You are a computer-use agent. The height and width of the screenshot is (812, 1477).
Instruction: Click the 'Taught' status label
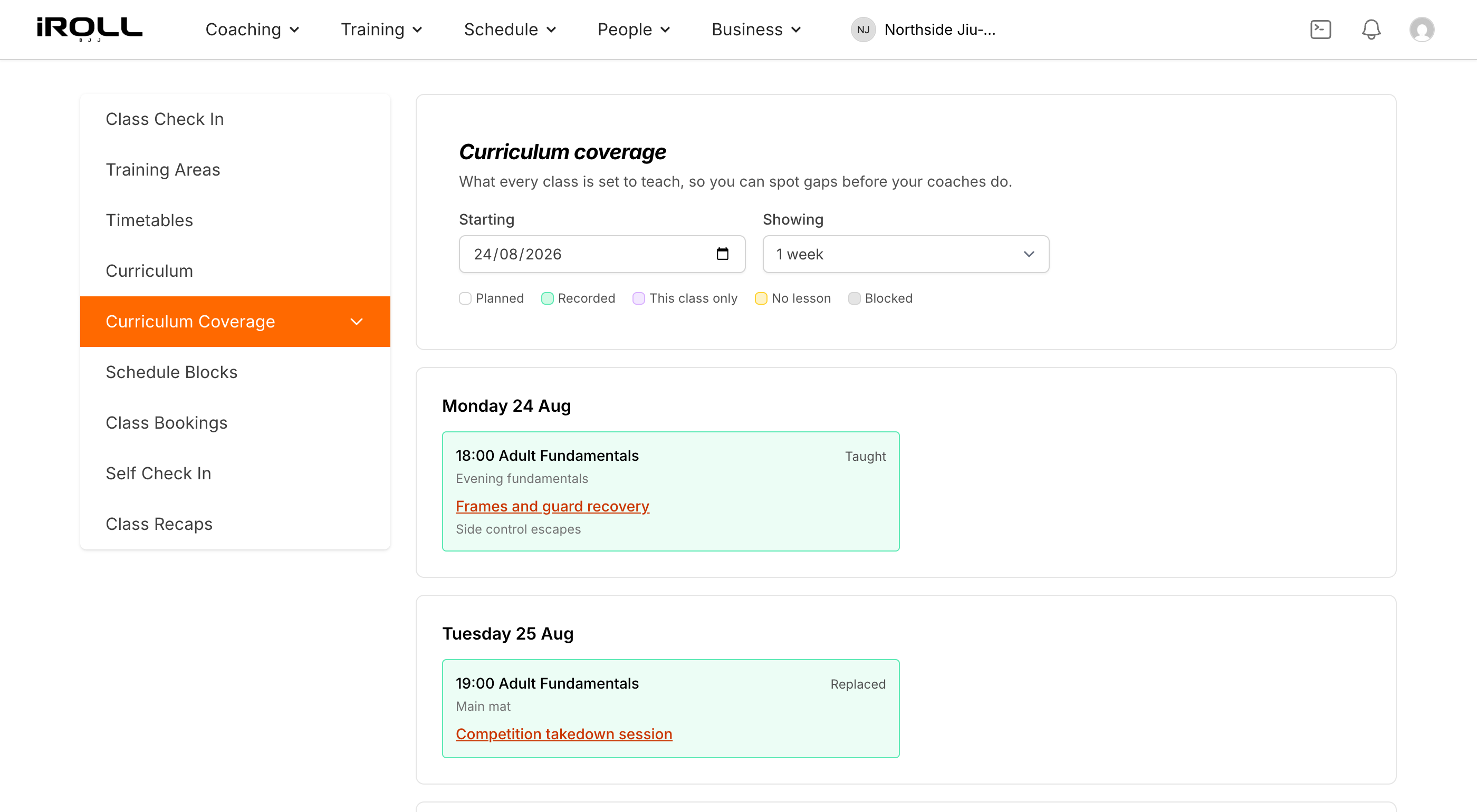[x=865, y=456]
